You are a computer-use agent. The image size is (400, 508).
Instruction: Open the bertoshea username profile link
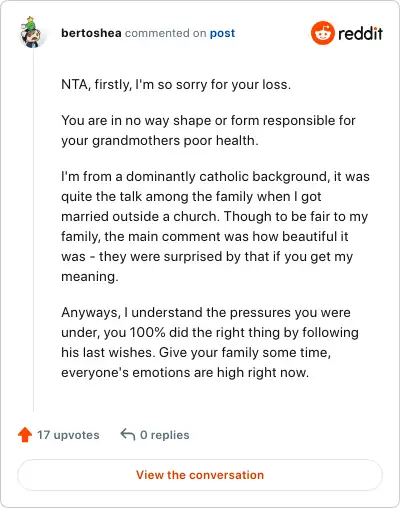click(91, 33)
